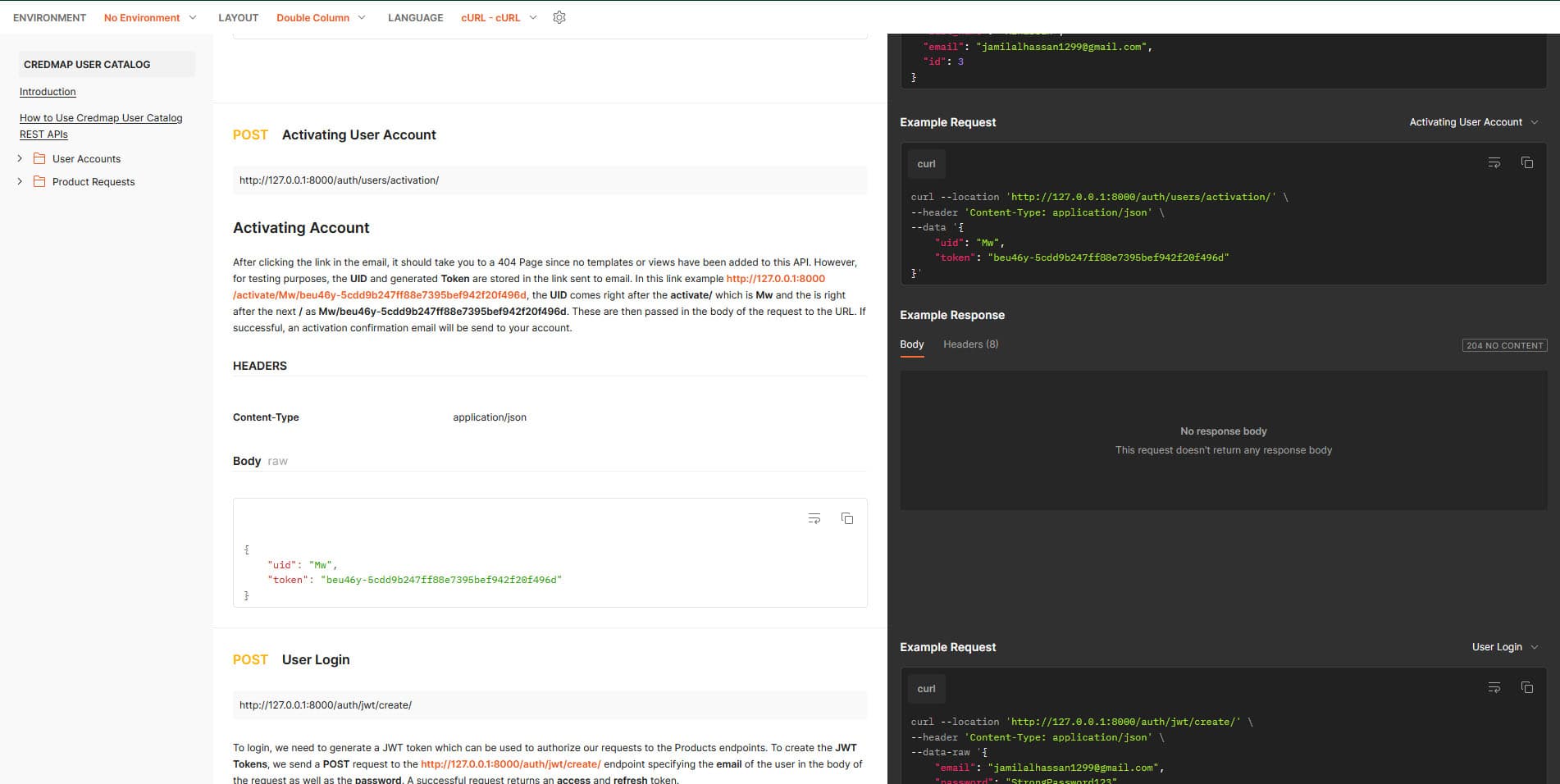Open the documentation settings gear icon
Viewport: 1560px width, 784px height.
(559, 17)
